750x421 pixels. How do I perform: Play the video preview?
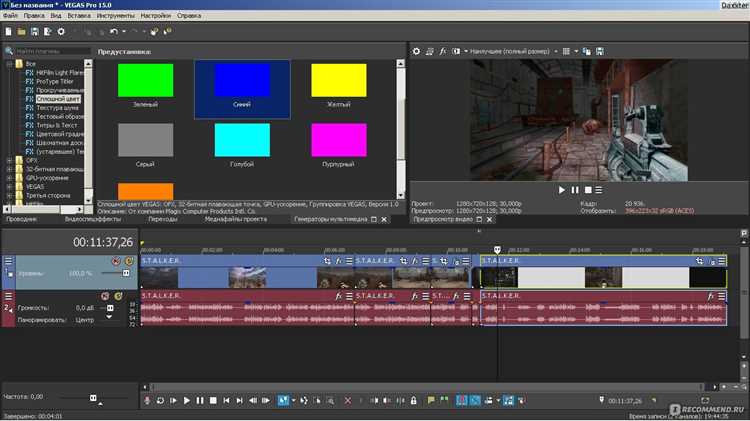coord(562,190)
